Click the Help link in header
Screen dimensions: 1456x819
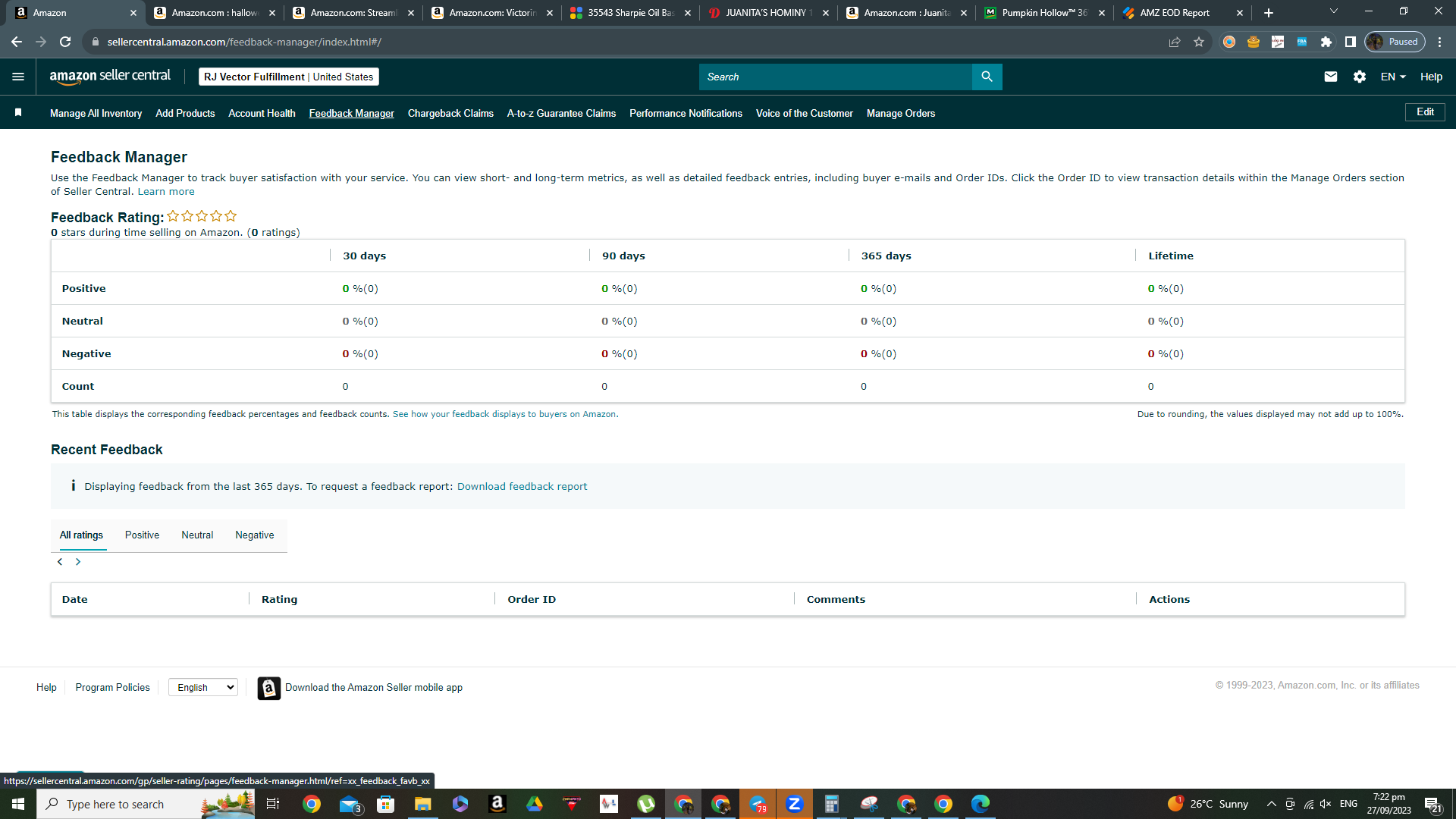1431,77
